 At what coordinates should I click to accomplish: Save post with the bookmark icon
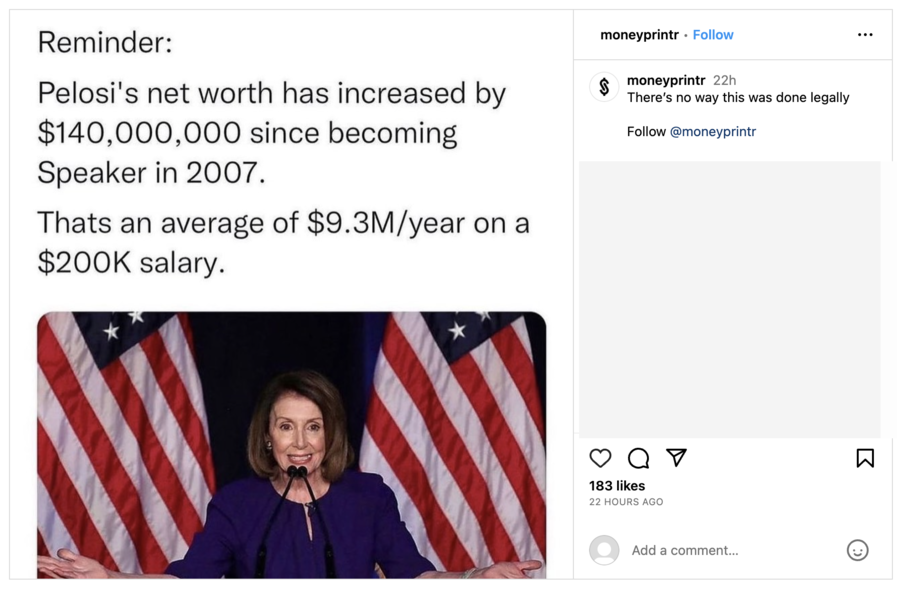(864, 458)
